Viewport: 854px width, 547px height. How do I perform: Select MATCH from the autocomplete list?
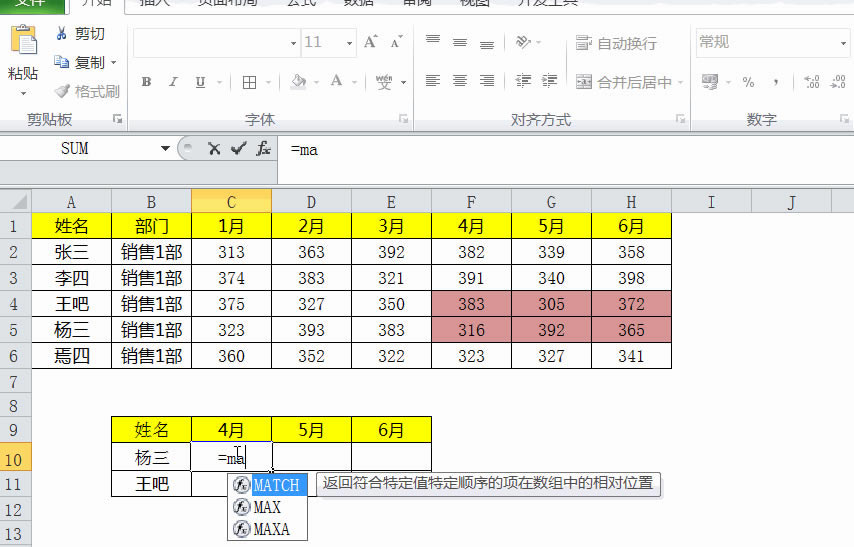point(267,485)
